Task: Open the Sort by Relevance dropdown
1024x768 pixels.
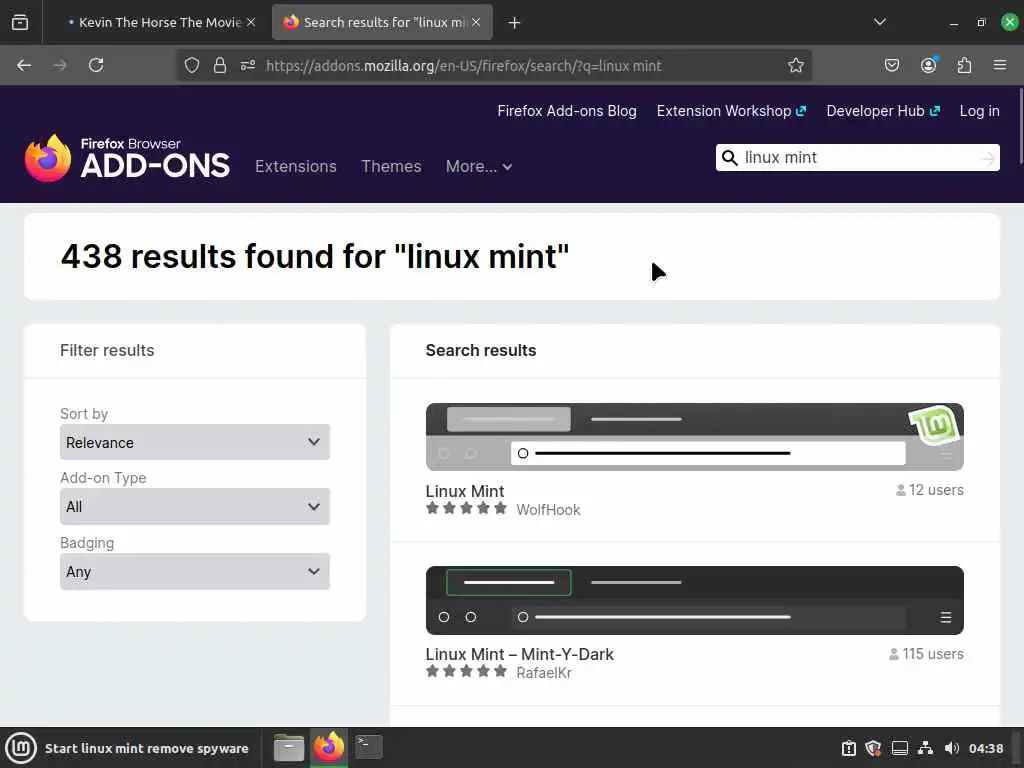Action: [195, 442]
